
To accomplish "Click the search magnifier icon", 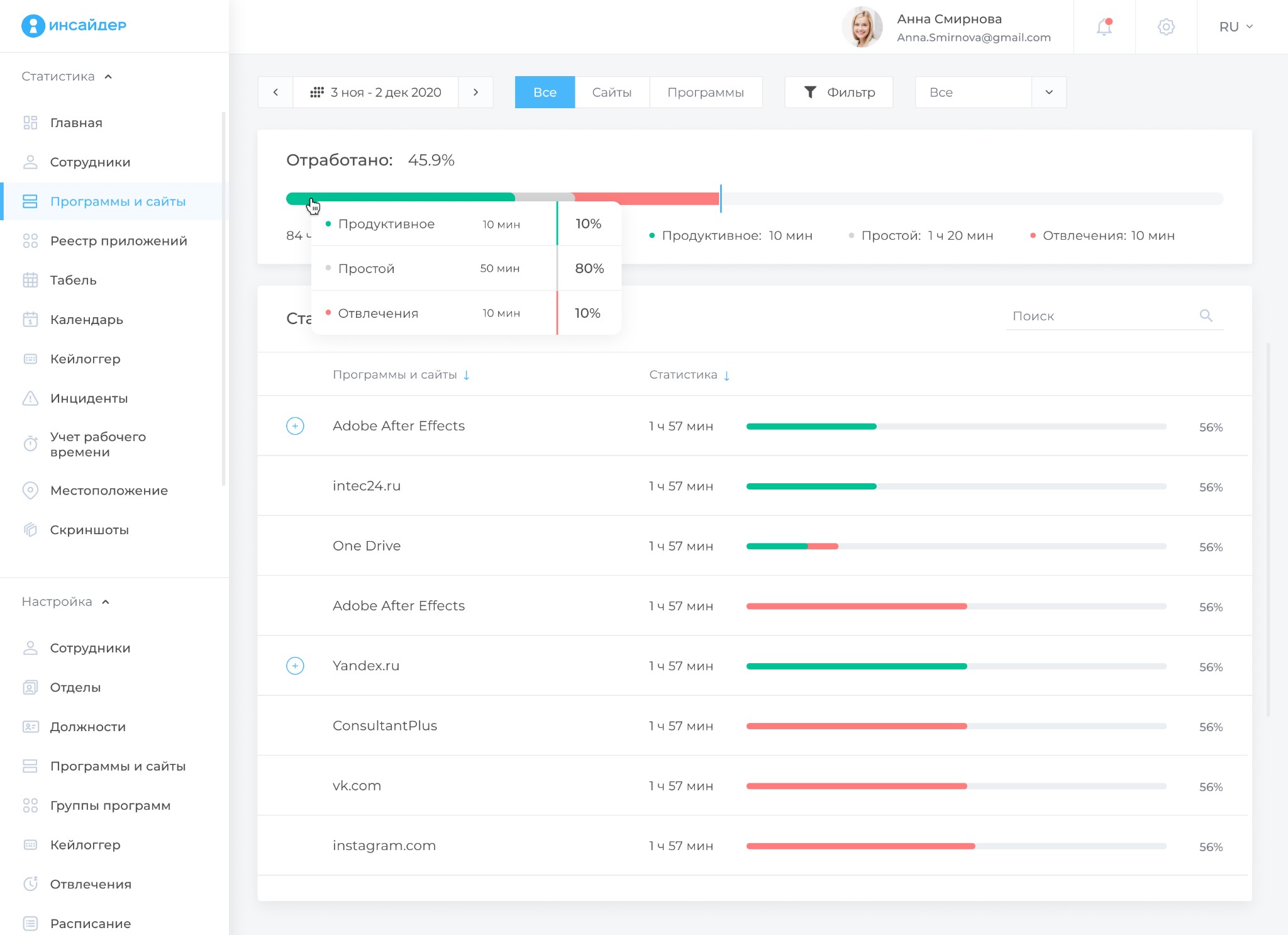I will point(1206,315).
